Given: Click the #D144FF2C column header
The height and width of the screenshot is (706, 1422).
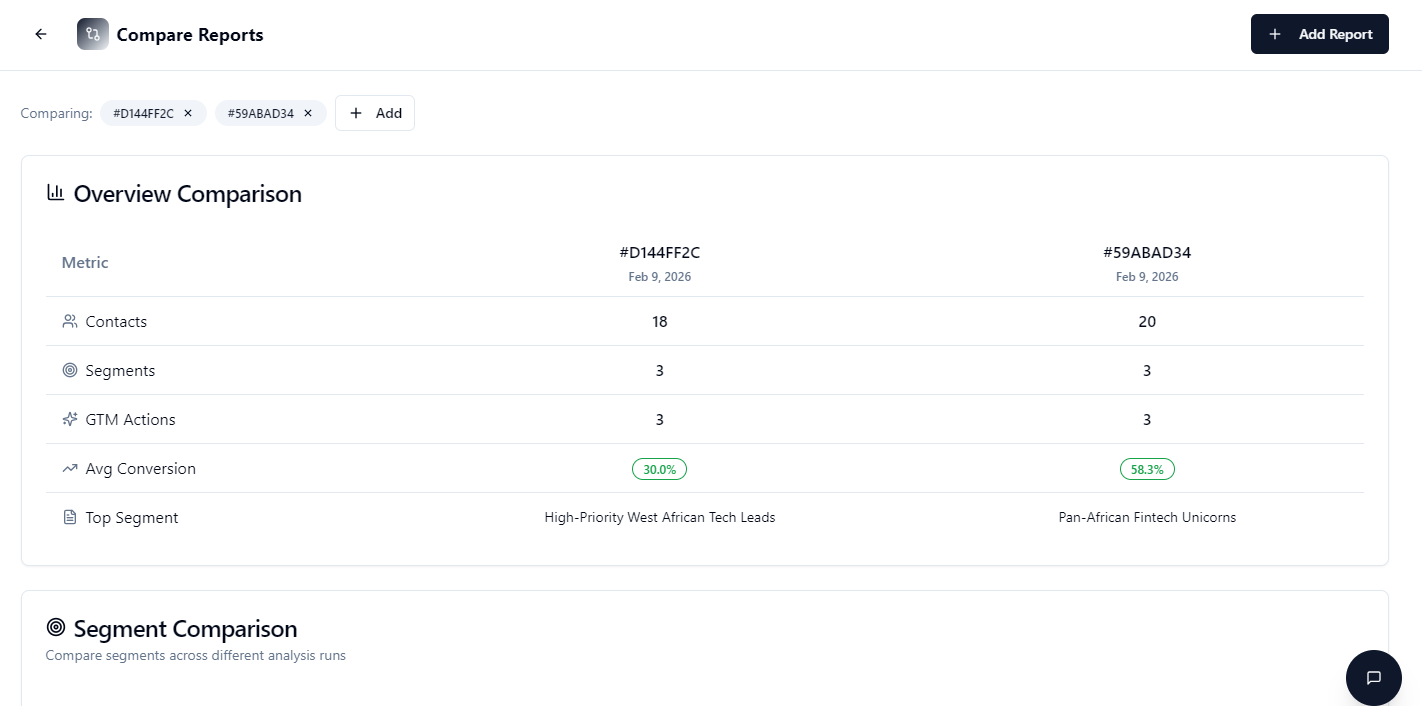Looking at the screenshot, I should (x=659, y=253).
